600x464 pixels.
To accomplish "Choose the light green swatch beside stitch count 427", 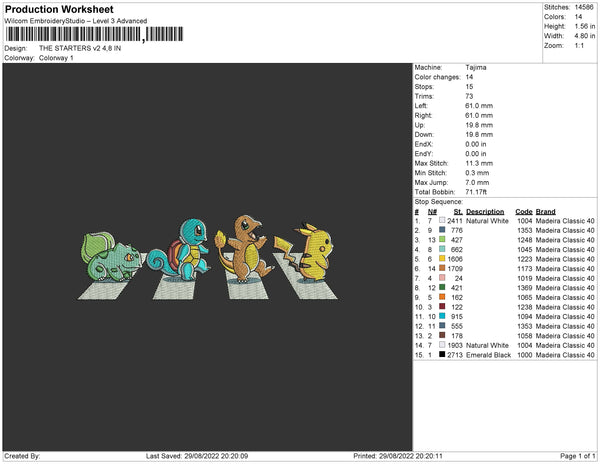I will pos(442,239).
